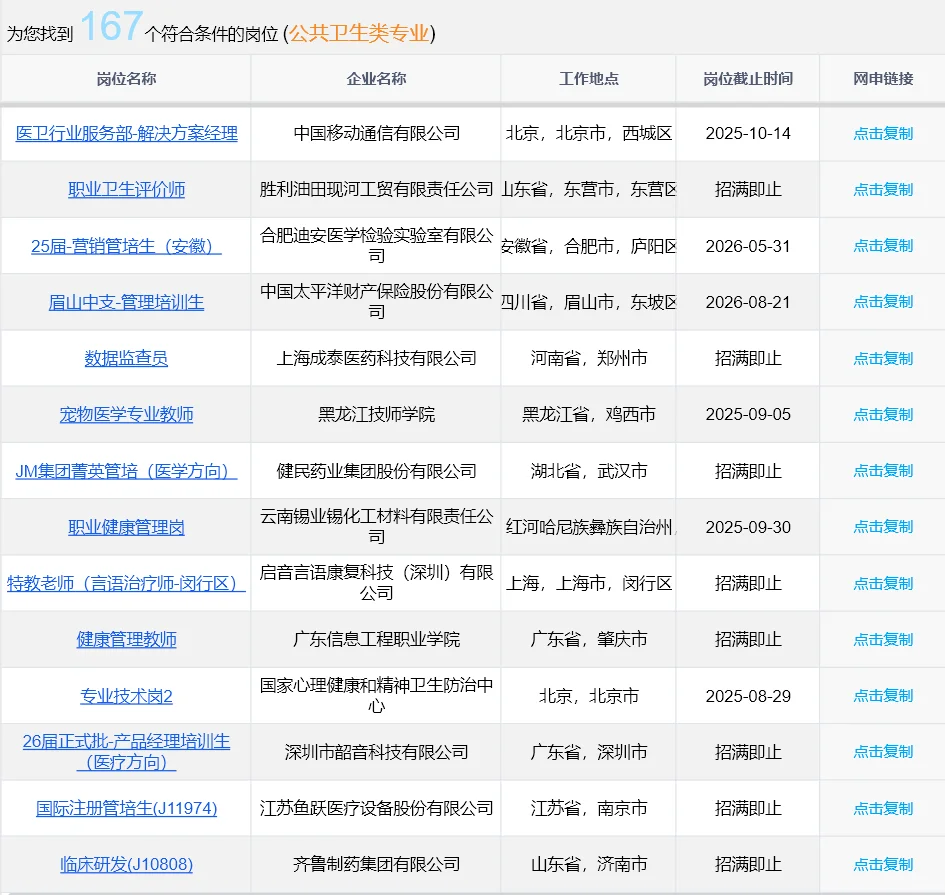Open the 职业卫生评价师 job link
Image resolution: width=945 pixels, height=895 pixels.
point(127,189)
